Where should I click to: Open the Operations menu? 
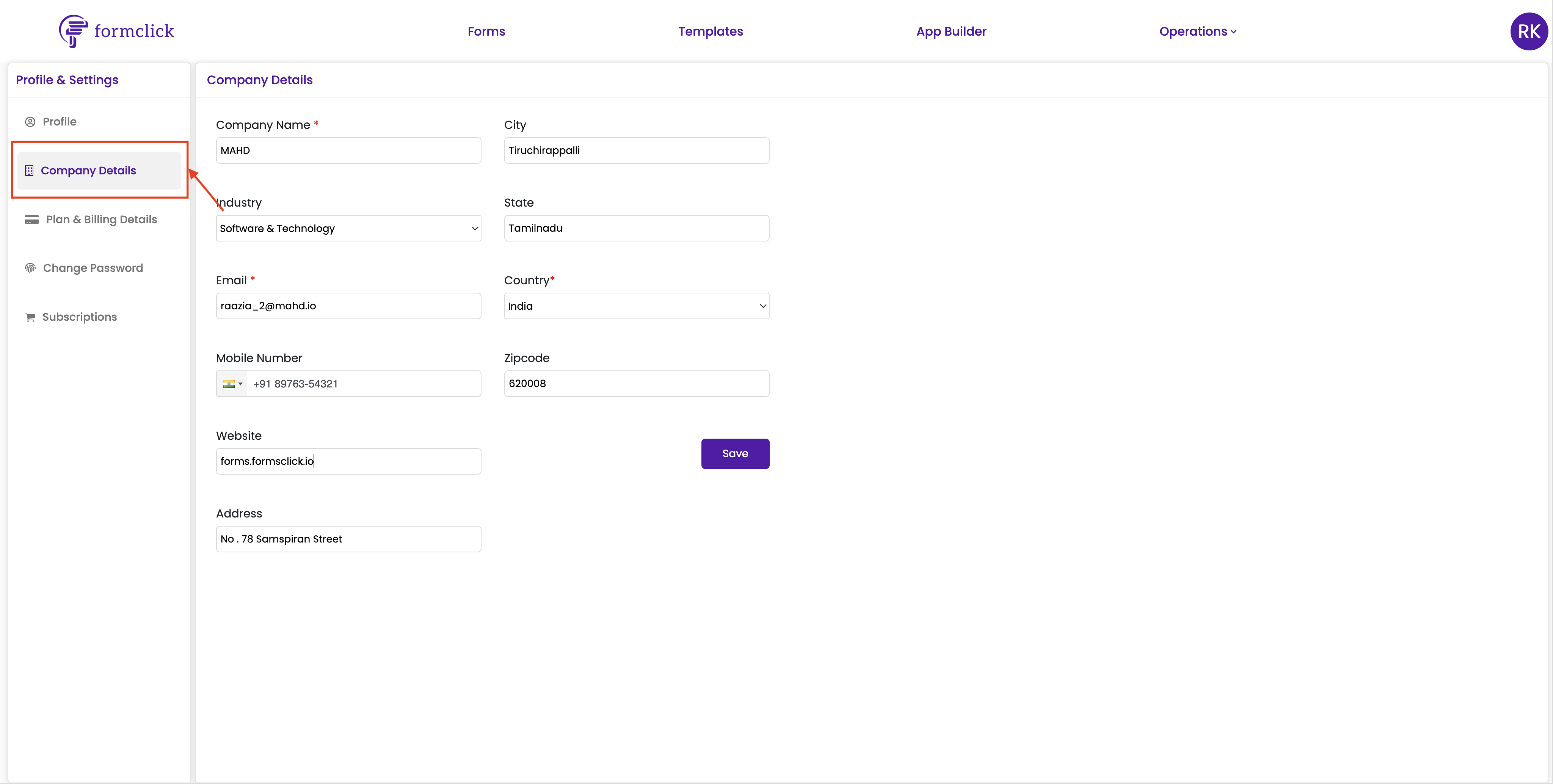[1197, 31]
